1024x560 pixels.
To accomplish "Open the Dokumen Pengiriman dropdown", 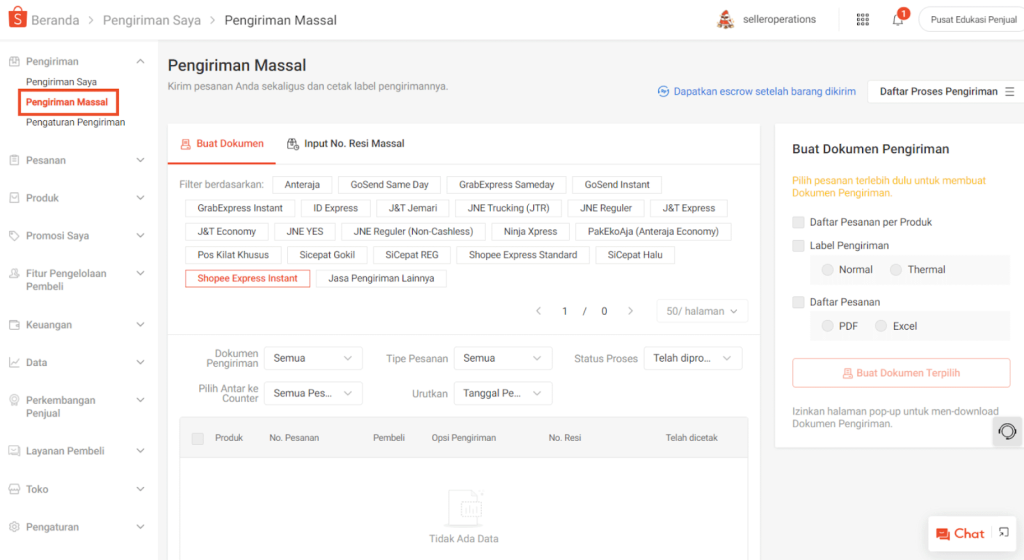I will [x=313, y=358].
